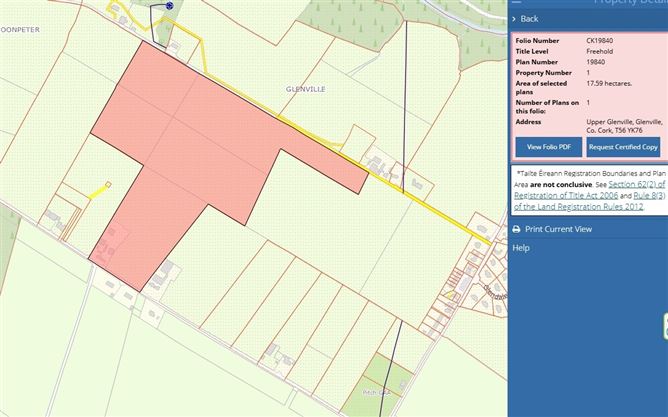This screenshot has height=417, width=668.
Task: Click the blue circular marker on the map
Action: 169,6
